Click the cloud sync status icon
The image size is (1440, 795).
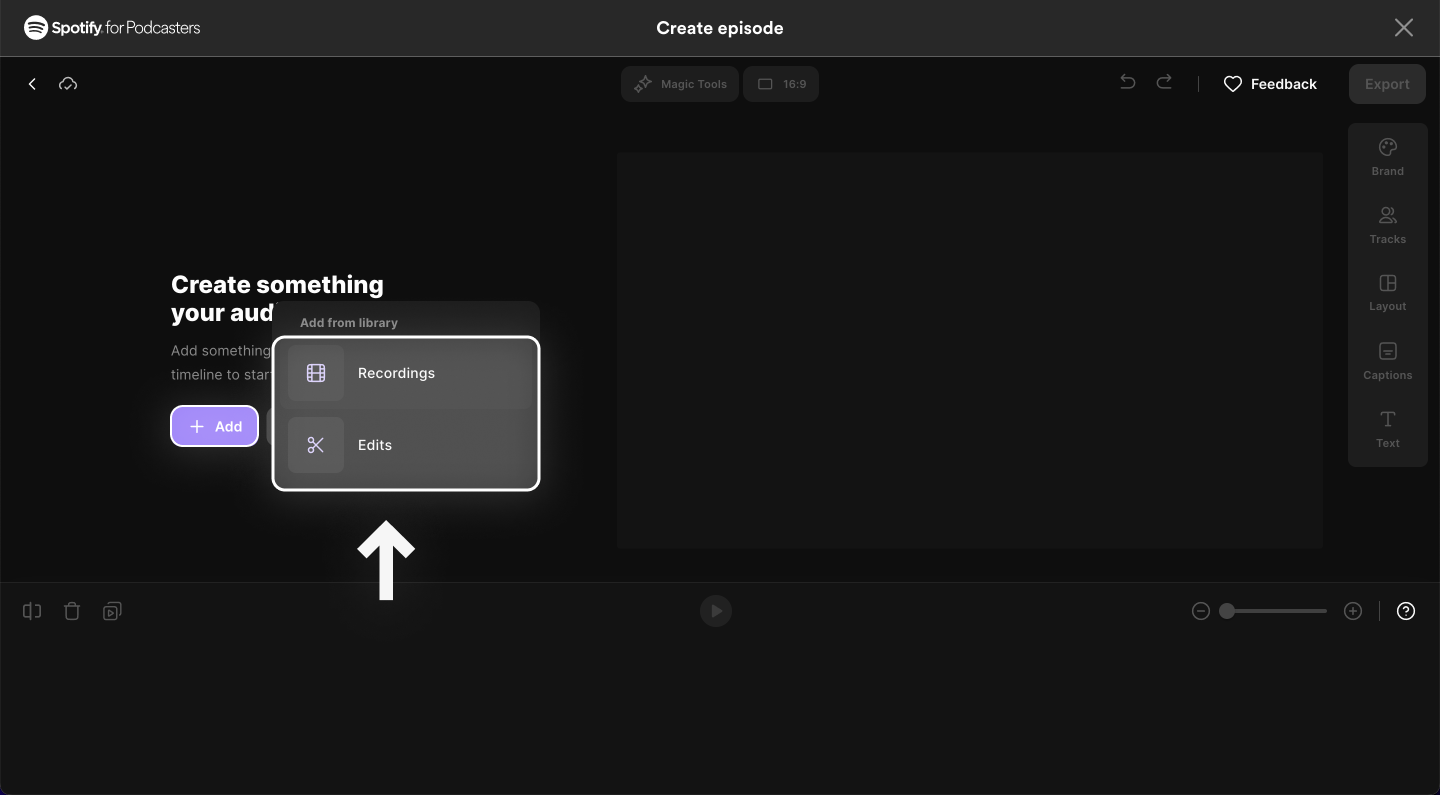(68, 84)
